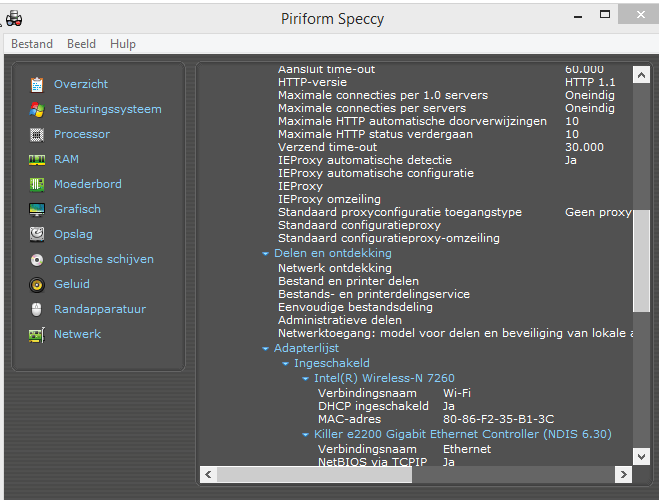Go to the Processor section
The width and height of the screenshot is (659, 500).
coord(82,134)
